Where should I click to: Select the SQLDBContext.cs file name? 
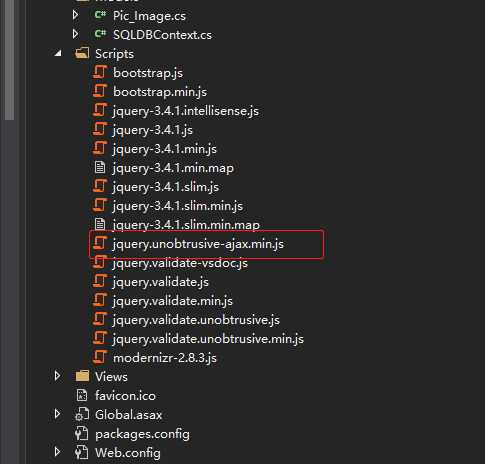click(x=162, y=35)
